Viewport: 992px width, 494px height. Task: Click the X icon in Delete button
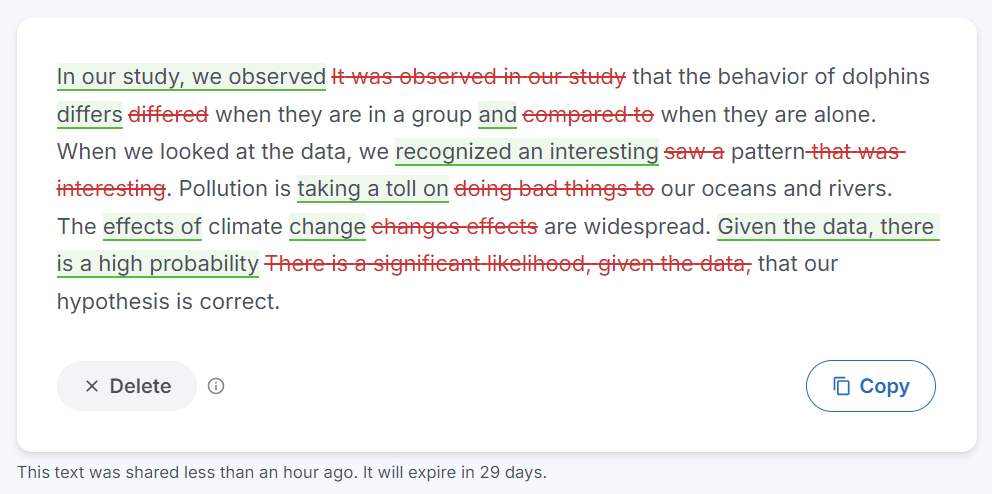tap(92, 386)
